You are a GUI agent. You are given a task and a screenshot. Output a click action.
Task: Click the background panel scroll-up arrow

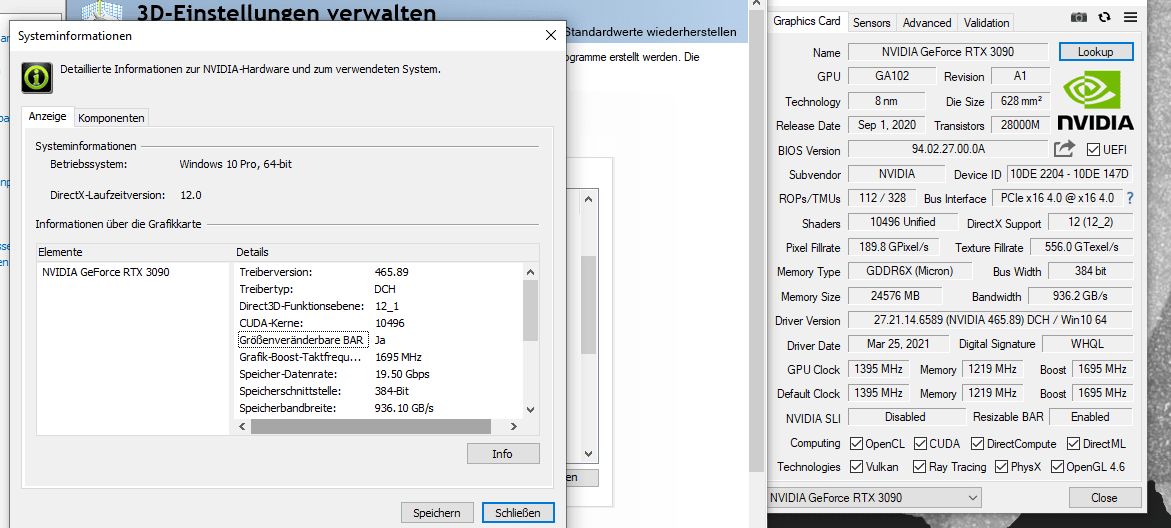point(588,199)
